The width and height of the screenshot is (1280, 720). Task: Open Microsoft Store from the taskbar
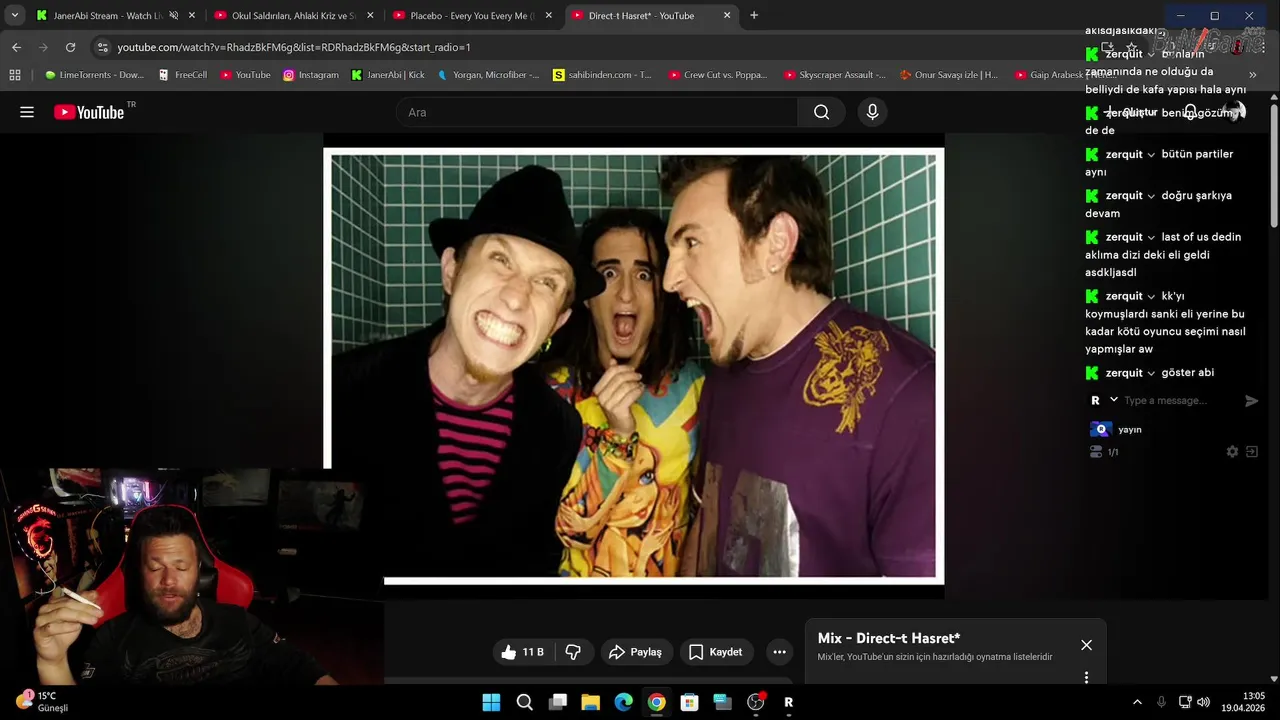pos(689,702)
